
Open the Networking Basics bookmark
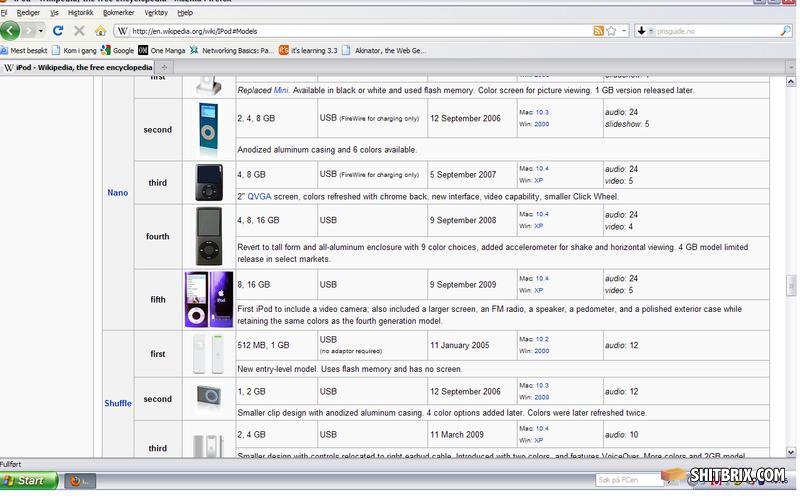[232, 51]
